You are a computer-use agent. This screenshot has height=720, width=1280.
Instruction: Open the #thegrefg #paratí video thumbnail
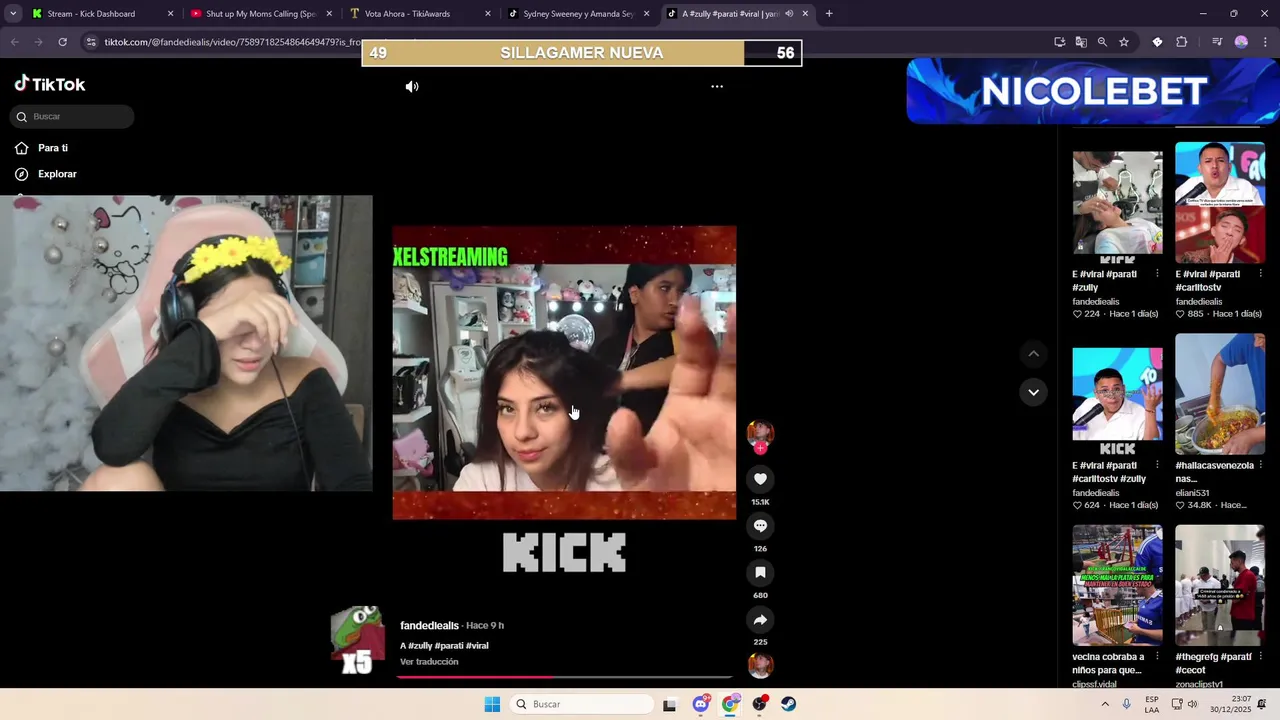pos(1220,586)
